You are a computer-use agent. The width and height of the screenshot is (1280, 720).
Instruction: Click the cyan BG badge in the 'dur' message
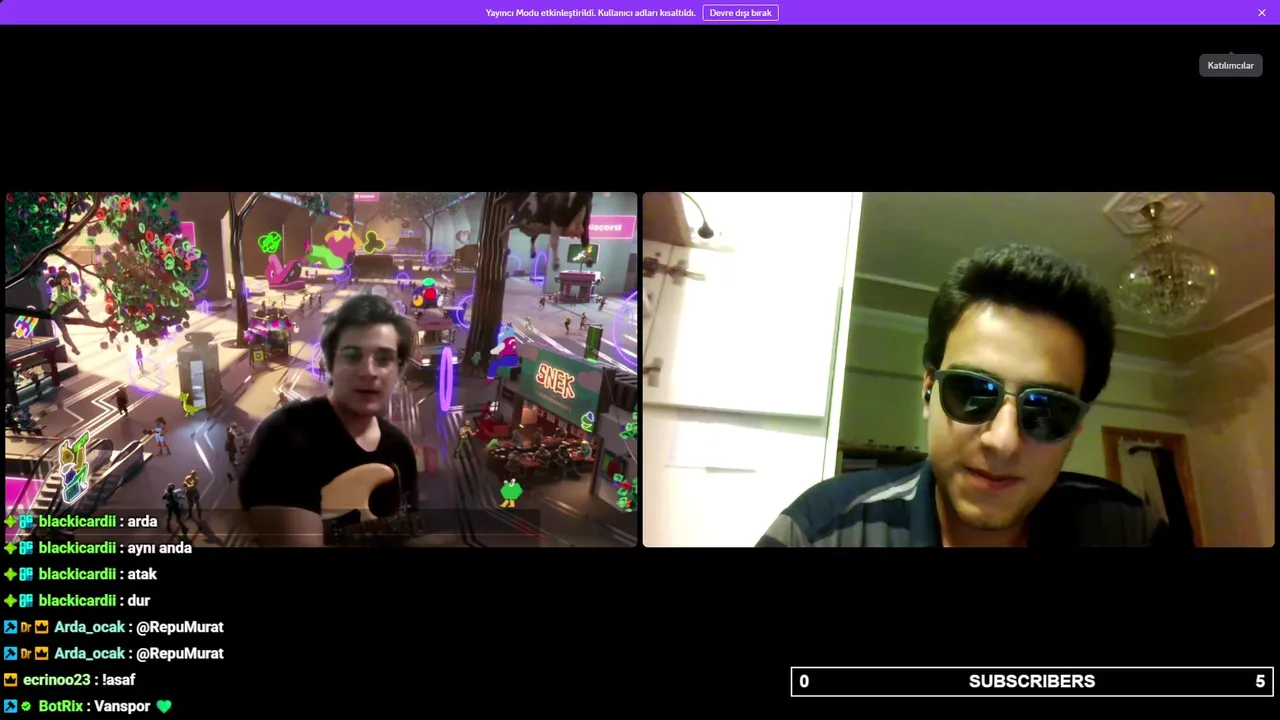(x=26, y=601)
